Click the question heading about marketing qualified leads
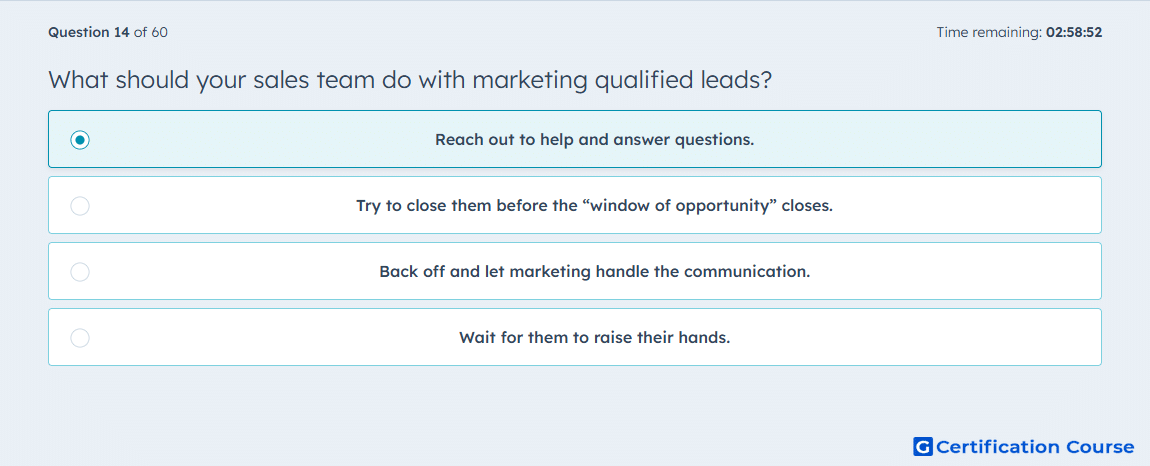Screen dimensions: 1150x466 pos(410,79)
